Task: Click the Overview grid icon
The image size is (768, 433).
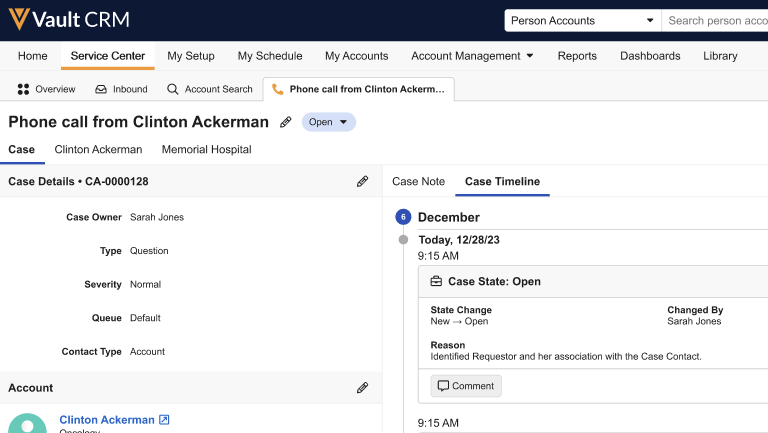Action: pyautogui.click(x=23, y=89)
